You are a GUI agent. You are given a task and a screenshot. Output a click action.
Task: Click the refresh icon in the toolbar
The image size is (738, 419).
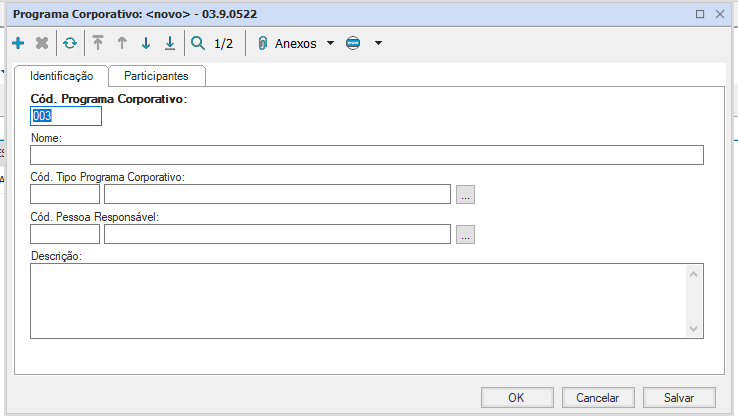click(69, 43)
